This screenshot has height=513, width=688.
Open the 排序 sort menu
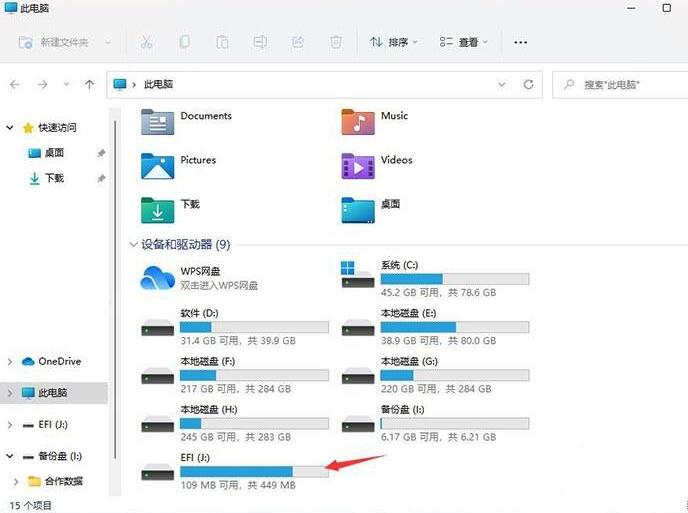click(393, 42)
